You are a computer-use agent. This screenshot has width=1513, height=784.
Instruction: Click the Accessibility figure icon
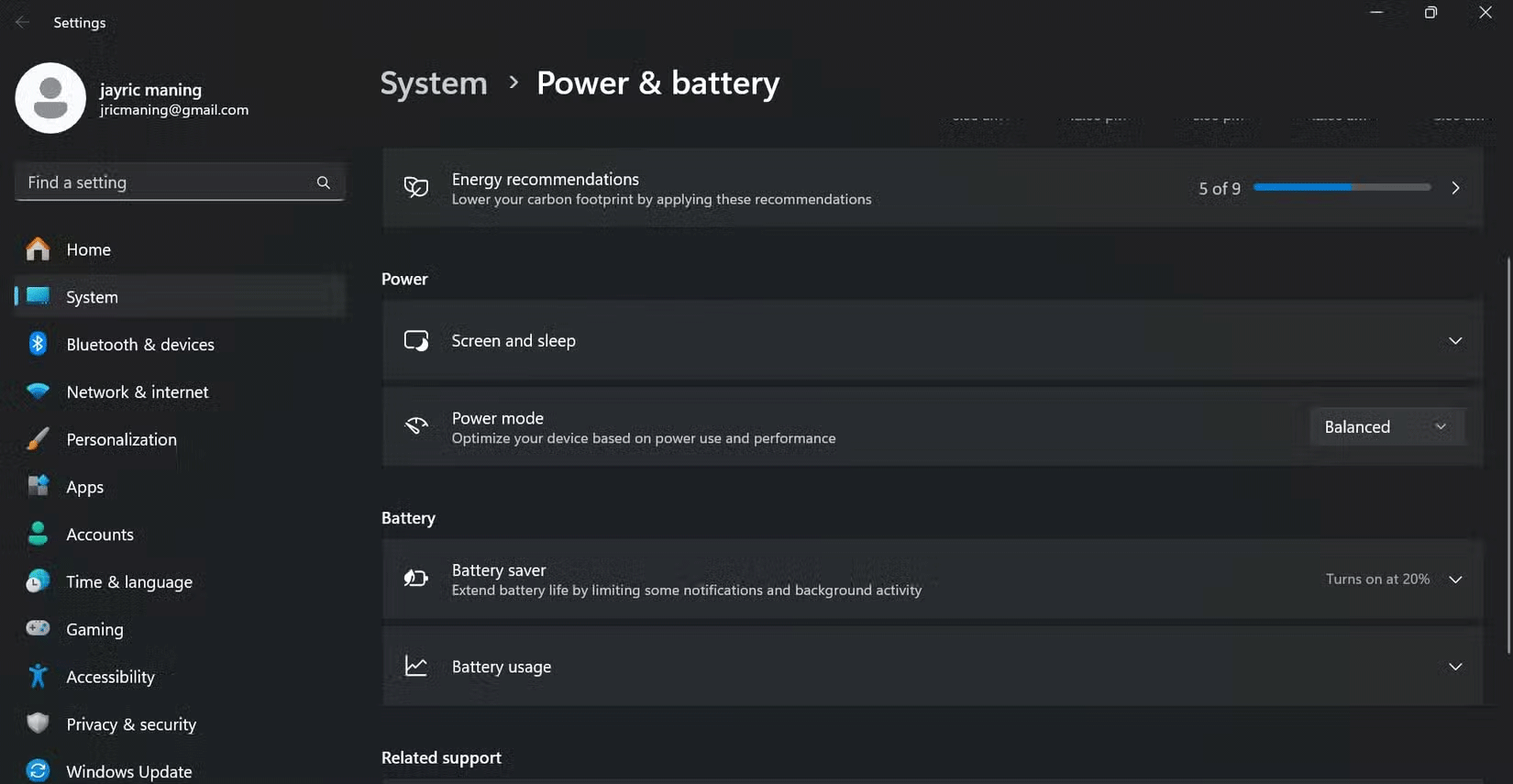[x=38, y=677]
